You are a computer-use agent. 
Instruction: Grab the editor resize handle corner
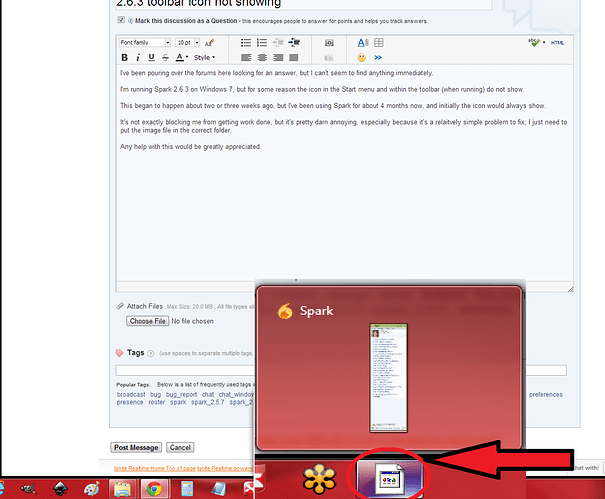(570, 289)
